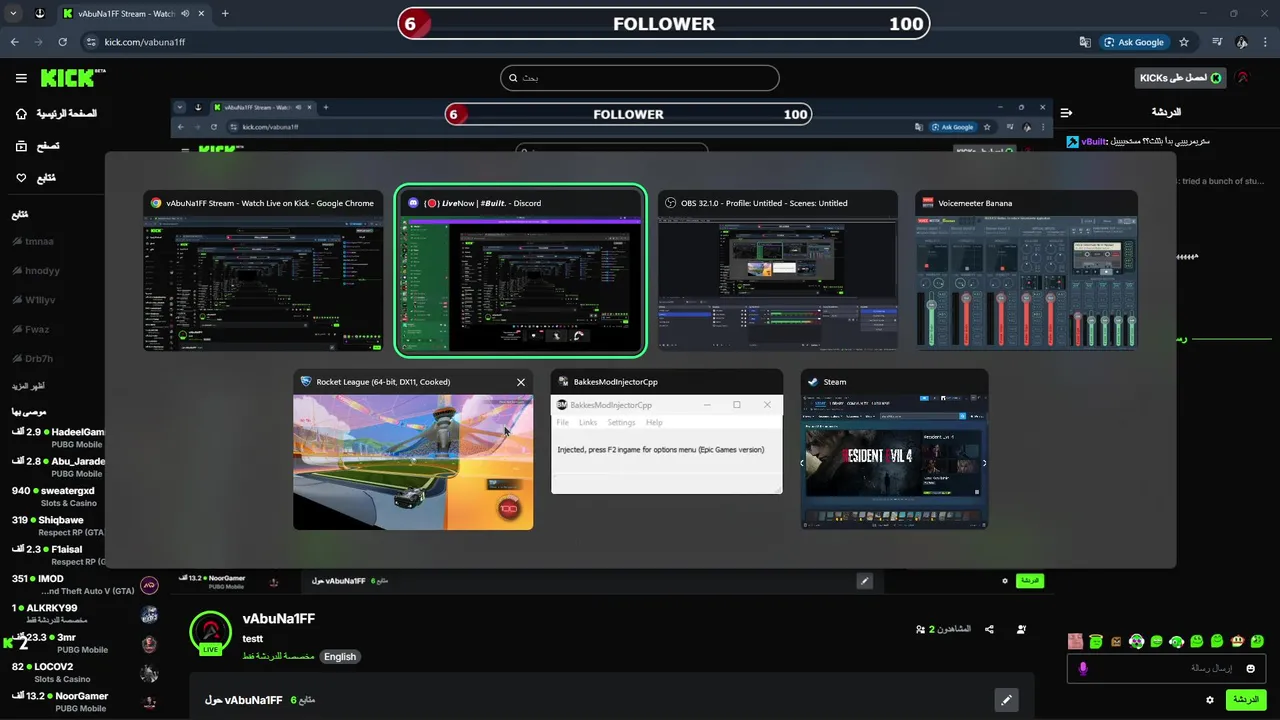Click the kick.com/vabuna1ff address bar
This screenshot has height=720, width=1280.
point(145,42)
